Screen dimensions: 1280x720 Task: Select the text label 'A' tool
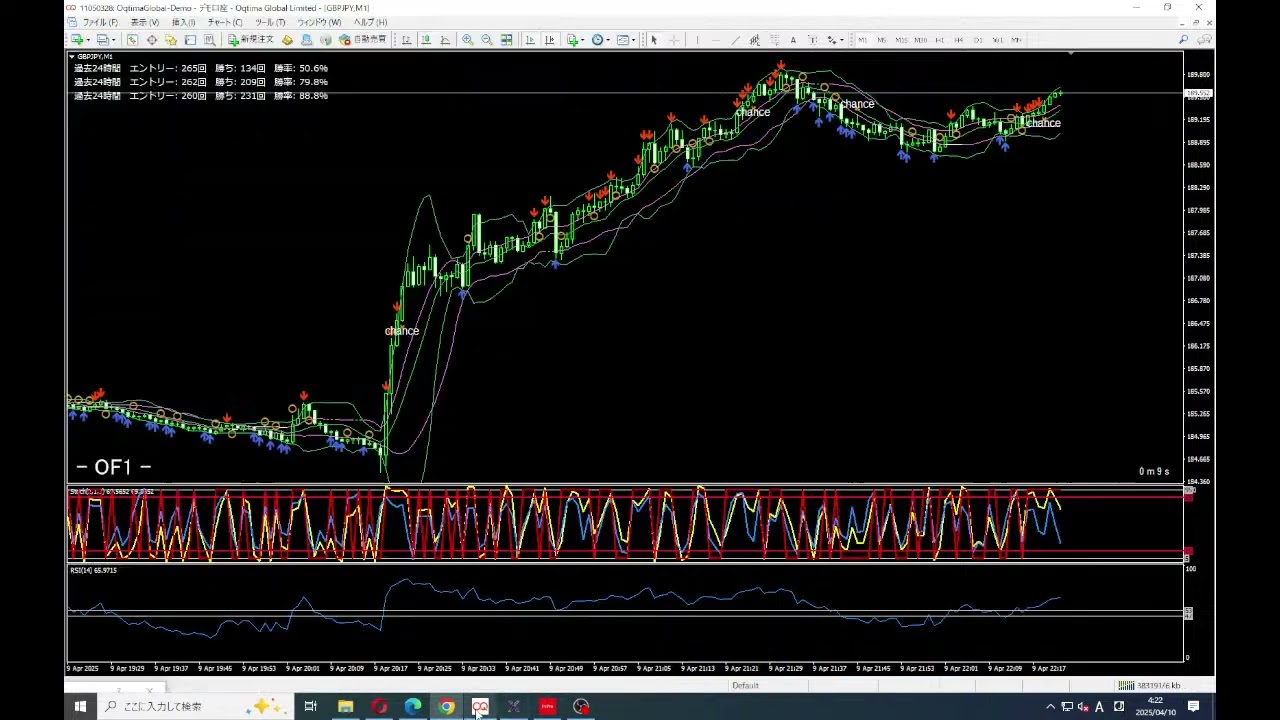(x=793, y=40)
